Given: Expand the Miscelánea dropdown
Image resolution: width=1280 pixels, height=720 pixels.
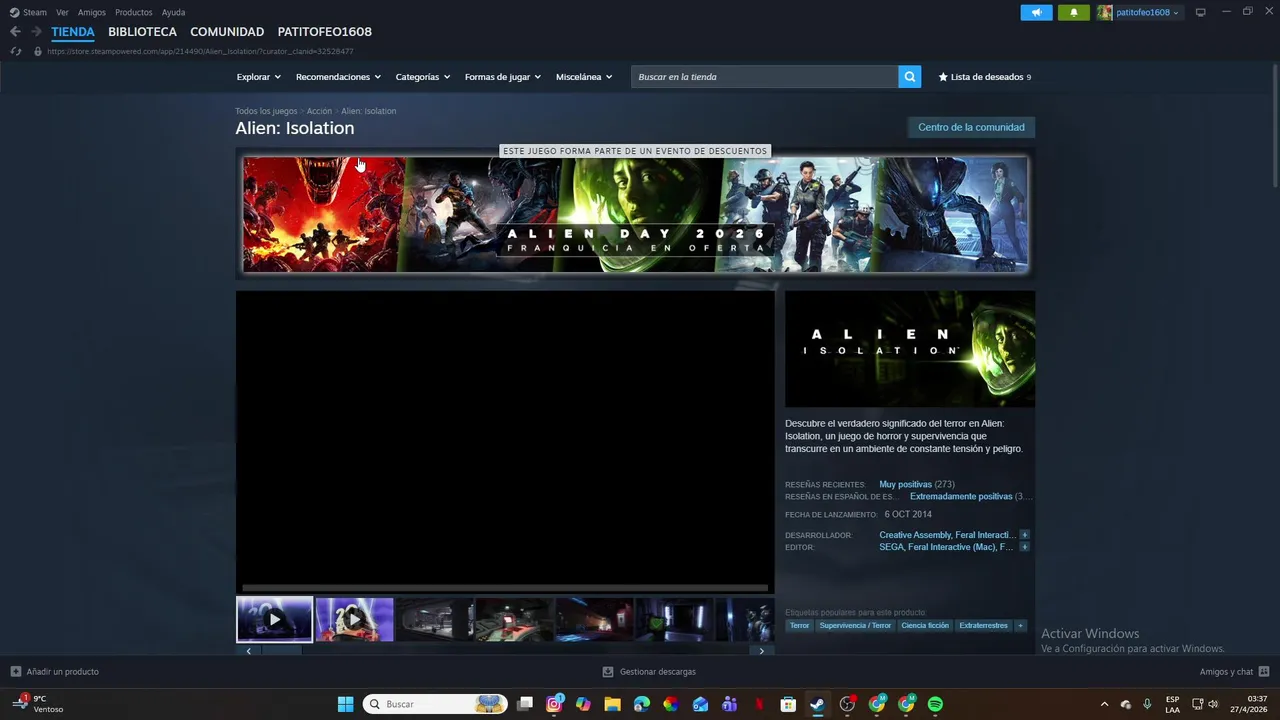Looking at the screenshot, I should [584, 77].
